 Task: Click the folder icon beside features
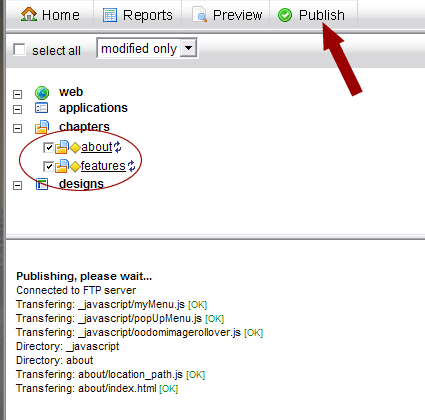[62, 166]
